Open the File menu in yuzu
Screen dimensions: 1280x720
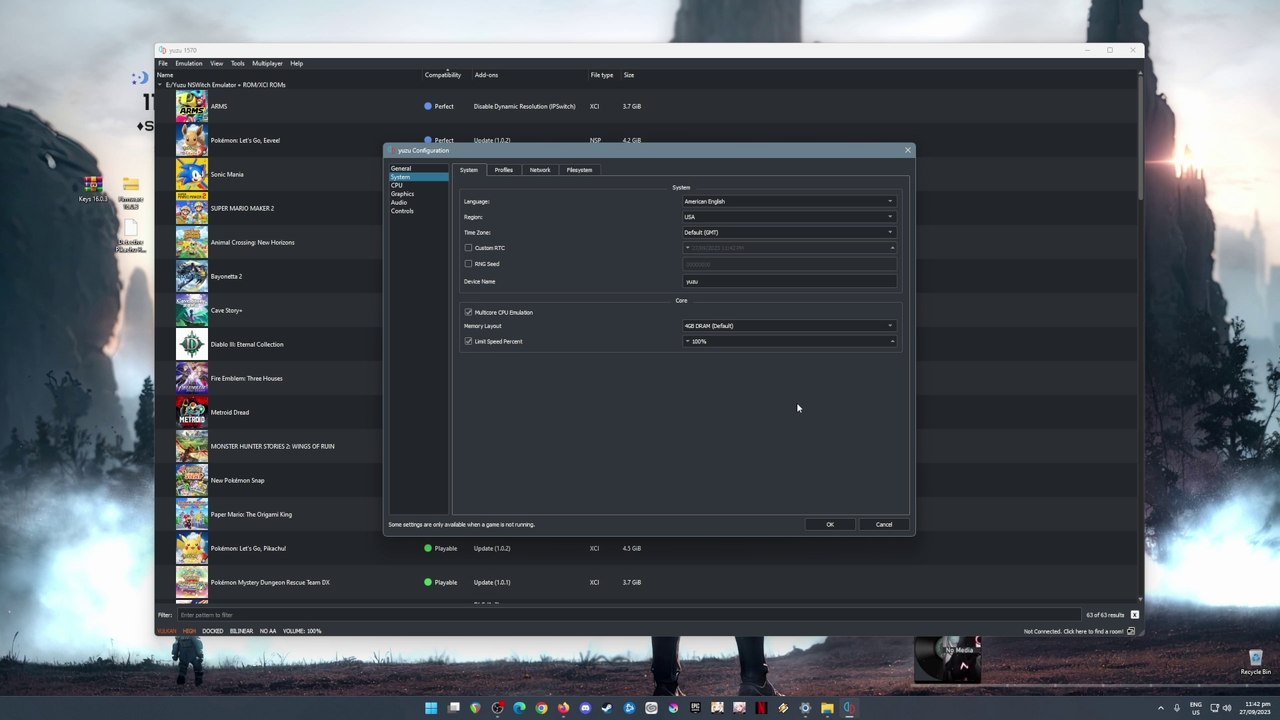click(x=163, y=63)
